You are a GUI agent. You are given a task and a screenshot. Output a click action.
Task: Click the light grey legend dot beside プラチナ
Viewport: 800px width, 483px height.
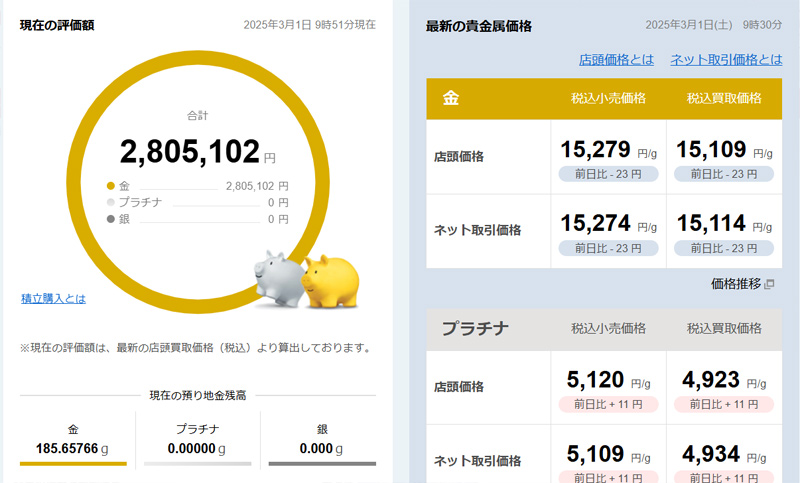[110, 202]
